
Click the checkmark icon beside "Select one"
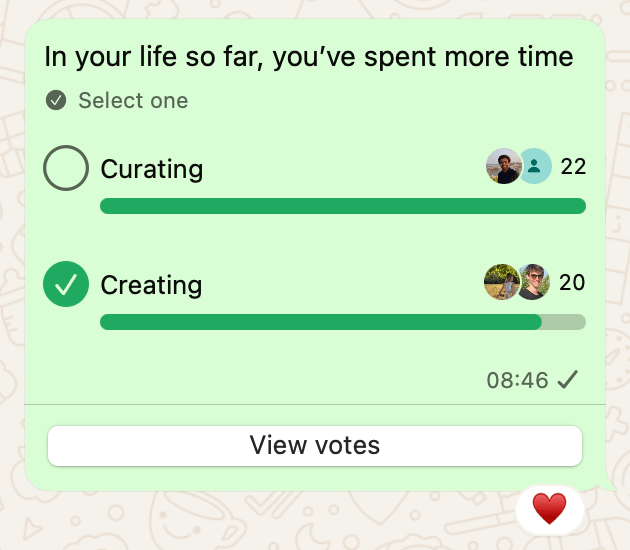point(56,100)
